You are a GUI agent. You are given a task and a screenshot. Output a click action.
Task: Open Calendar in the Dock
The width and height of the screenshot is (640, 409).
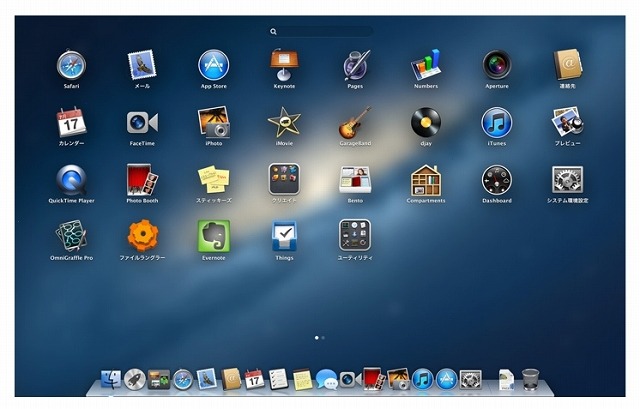254,379
